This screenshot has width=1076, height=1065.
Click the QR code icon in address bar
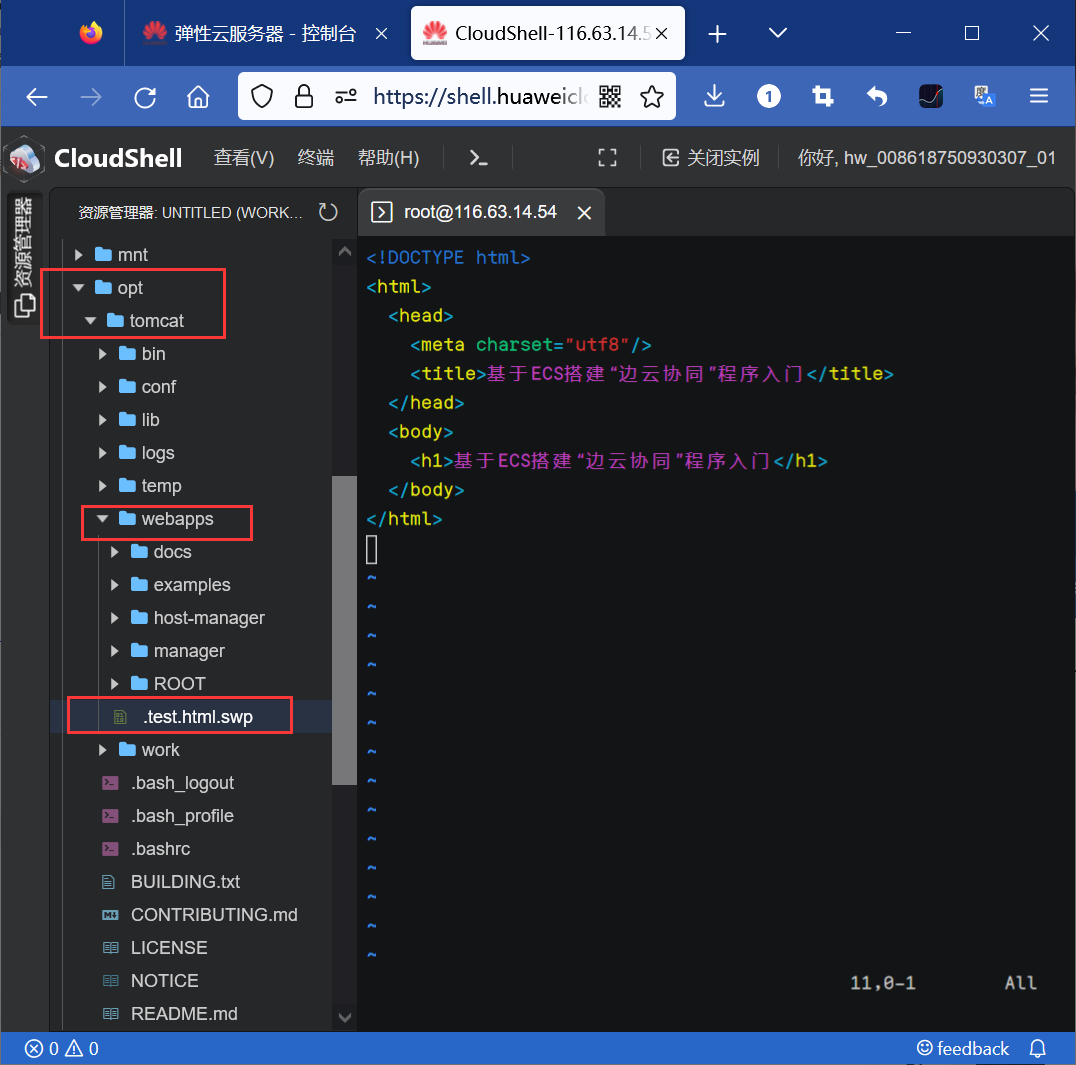[x=610, y=96]
